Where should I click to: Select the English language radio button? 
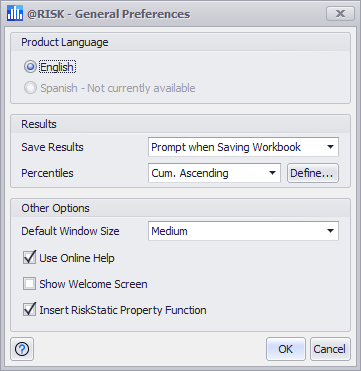coord(30,67)
